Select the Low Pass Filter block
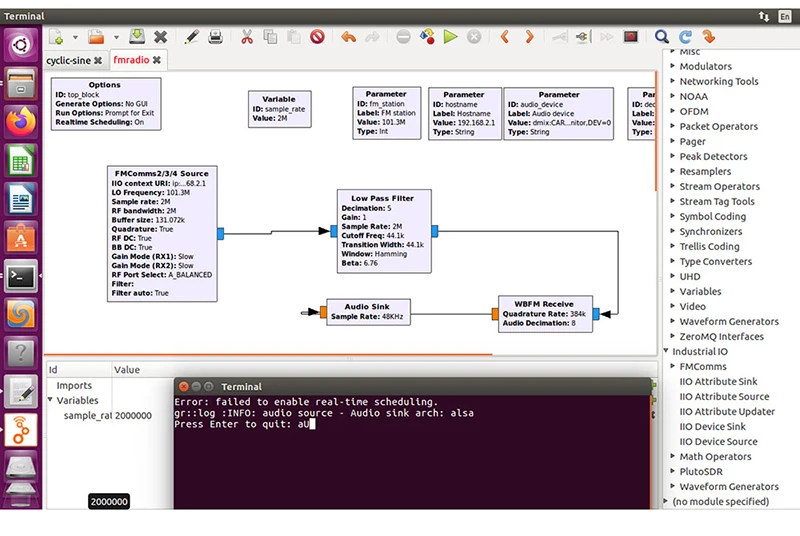Viewport: 800px width, 536px height. (x=384, y=231)
